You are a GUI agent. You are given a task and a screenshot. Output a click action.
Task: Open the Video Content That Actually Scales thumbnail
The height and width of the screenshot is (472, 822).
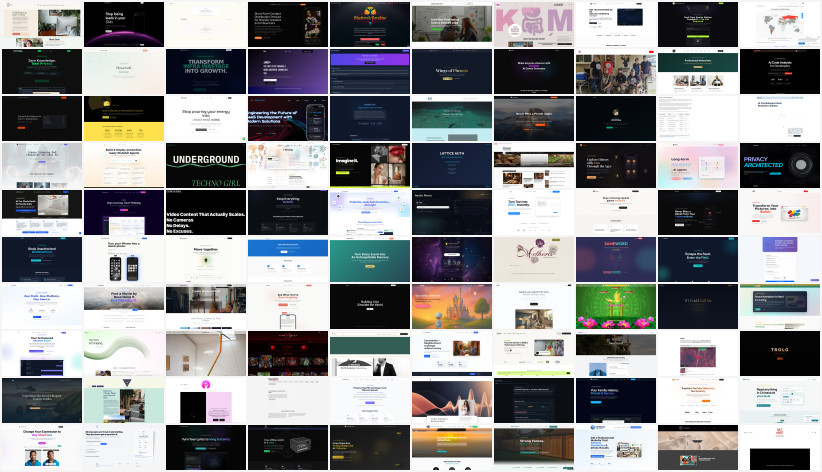pyautogui.click(x=206, y=212)
